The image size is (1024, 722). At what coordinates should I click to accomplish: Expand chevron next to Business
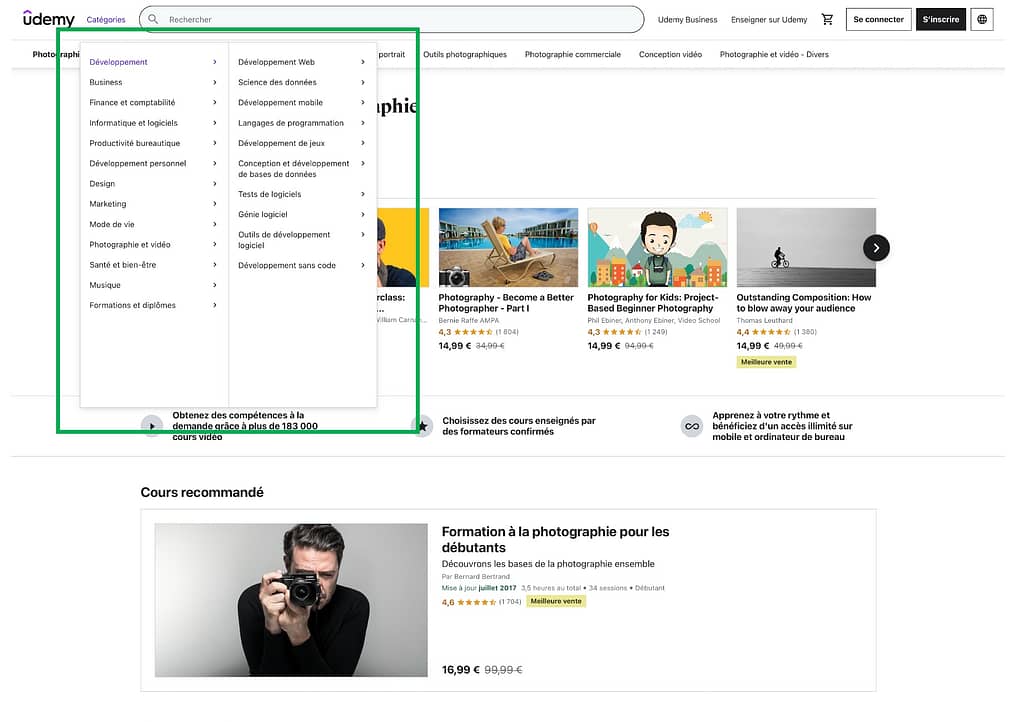point(214,82)
